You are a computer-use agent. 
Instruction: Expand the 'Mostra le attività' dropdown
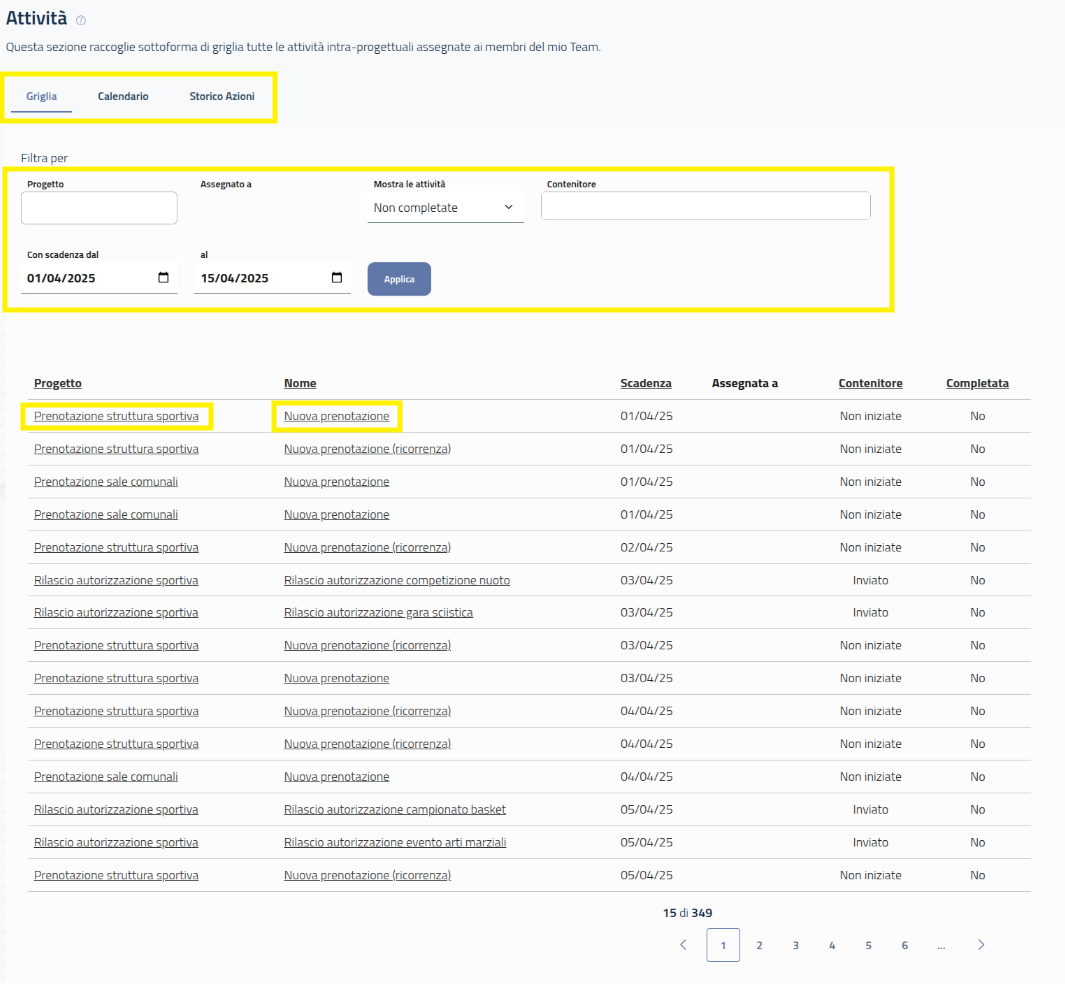[x=445, y=207]
